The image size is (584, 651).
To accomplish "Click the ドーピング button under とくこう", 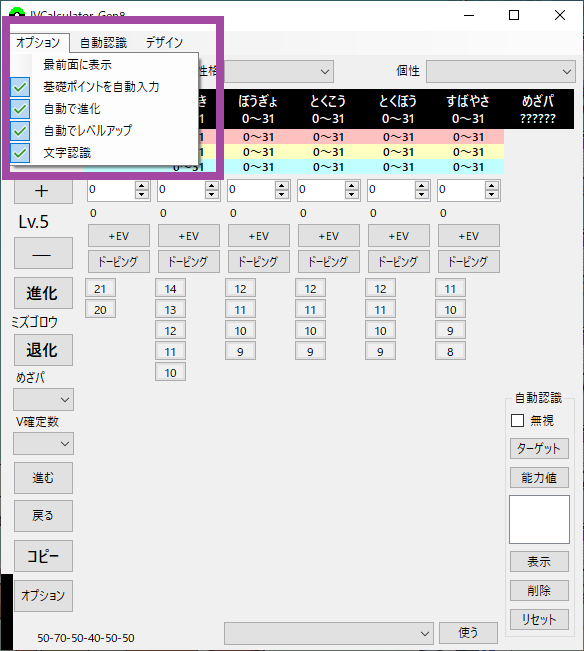I will tap(329, 262).
